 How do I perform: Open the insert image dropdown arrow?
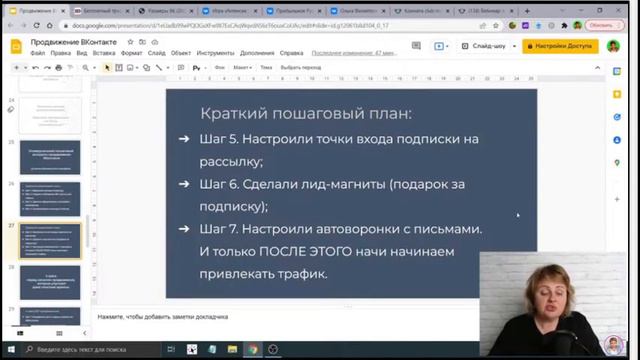pos(137,67)
